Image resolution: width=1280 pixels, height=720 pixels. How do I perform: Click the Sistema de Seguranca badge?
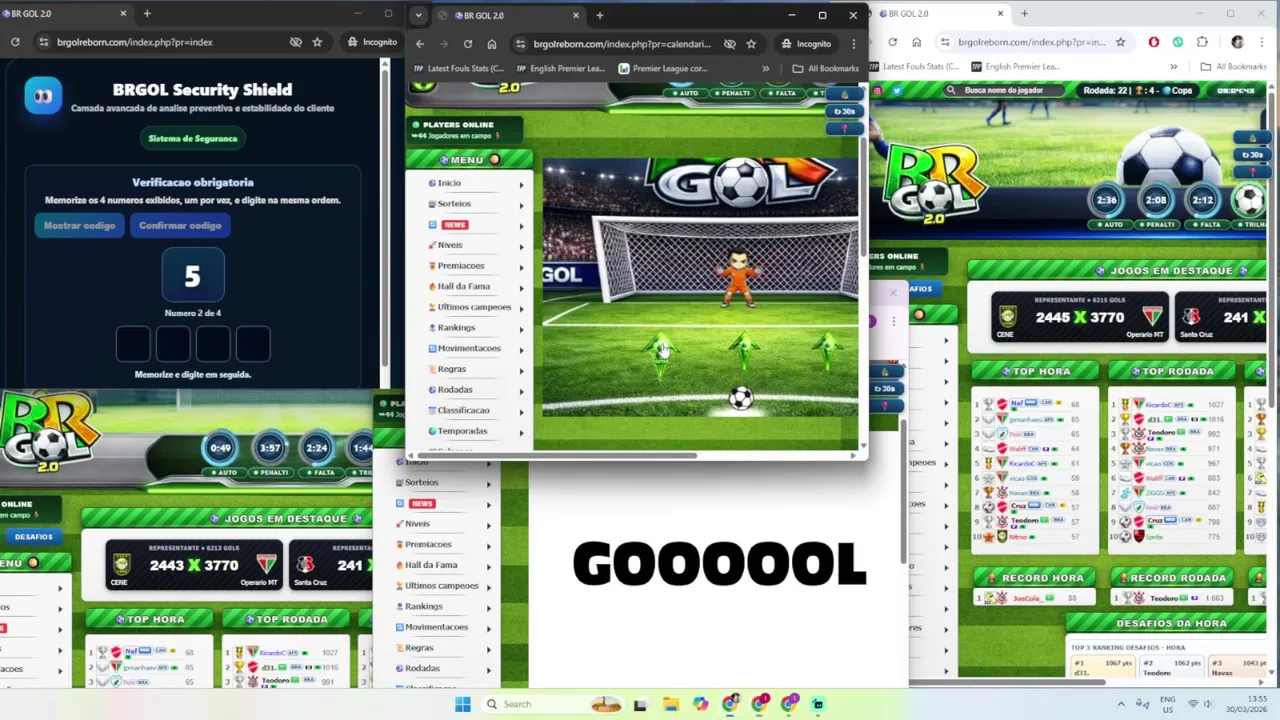[192, 138]
